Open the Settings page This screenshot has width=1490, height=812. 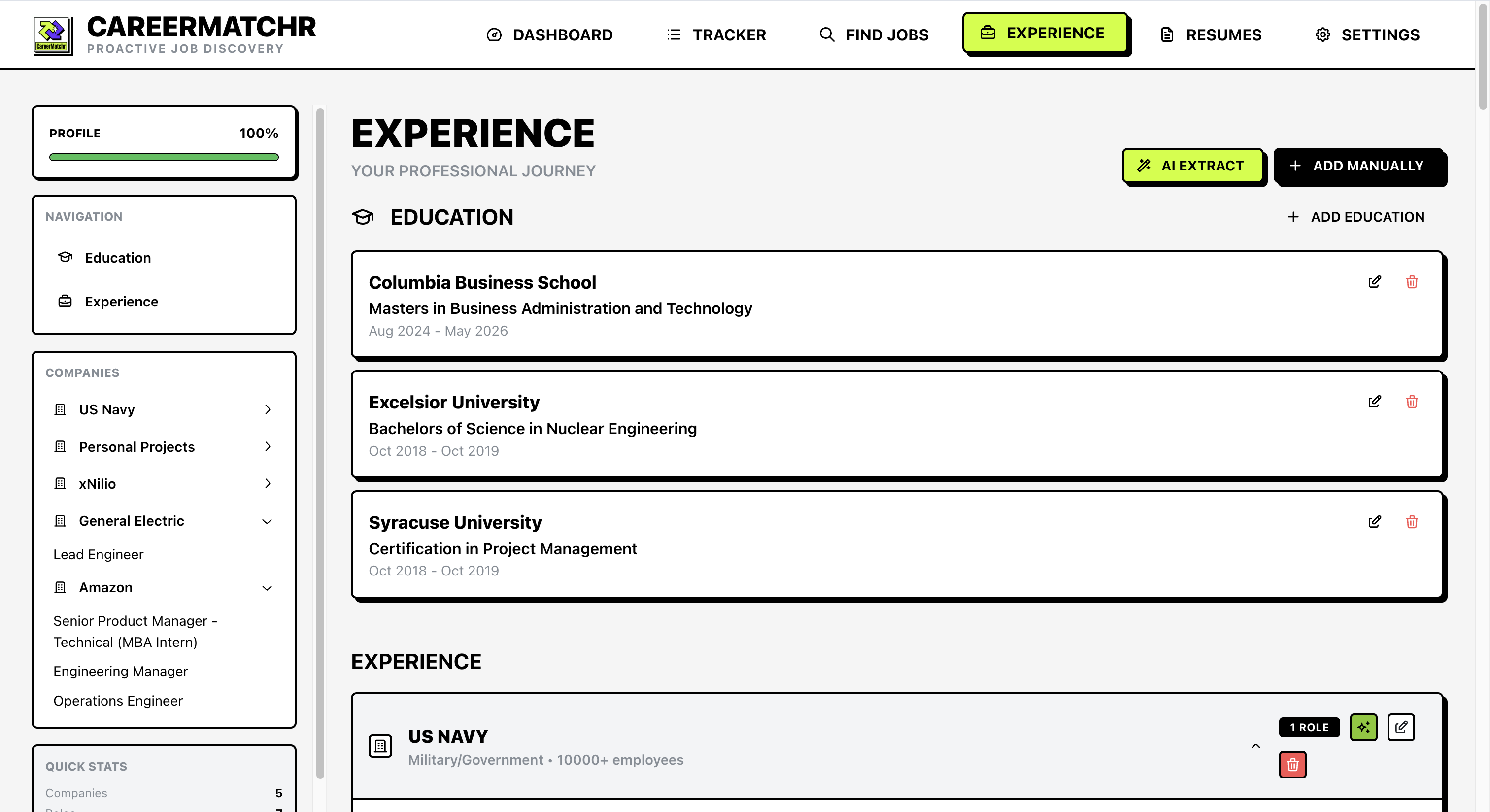[1367, 34]
